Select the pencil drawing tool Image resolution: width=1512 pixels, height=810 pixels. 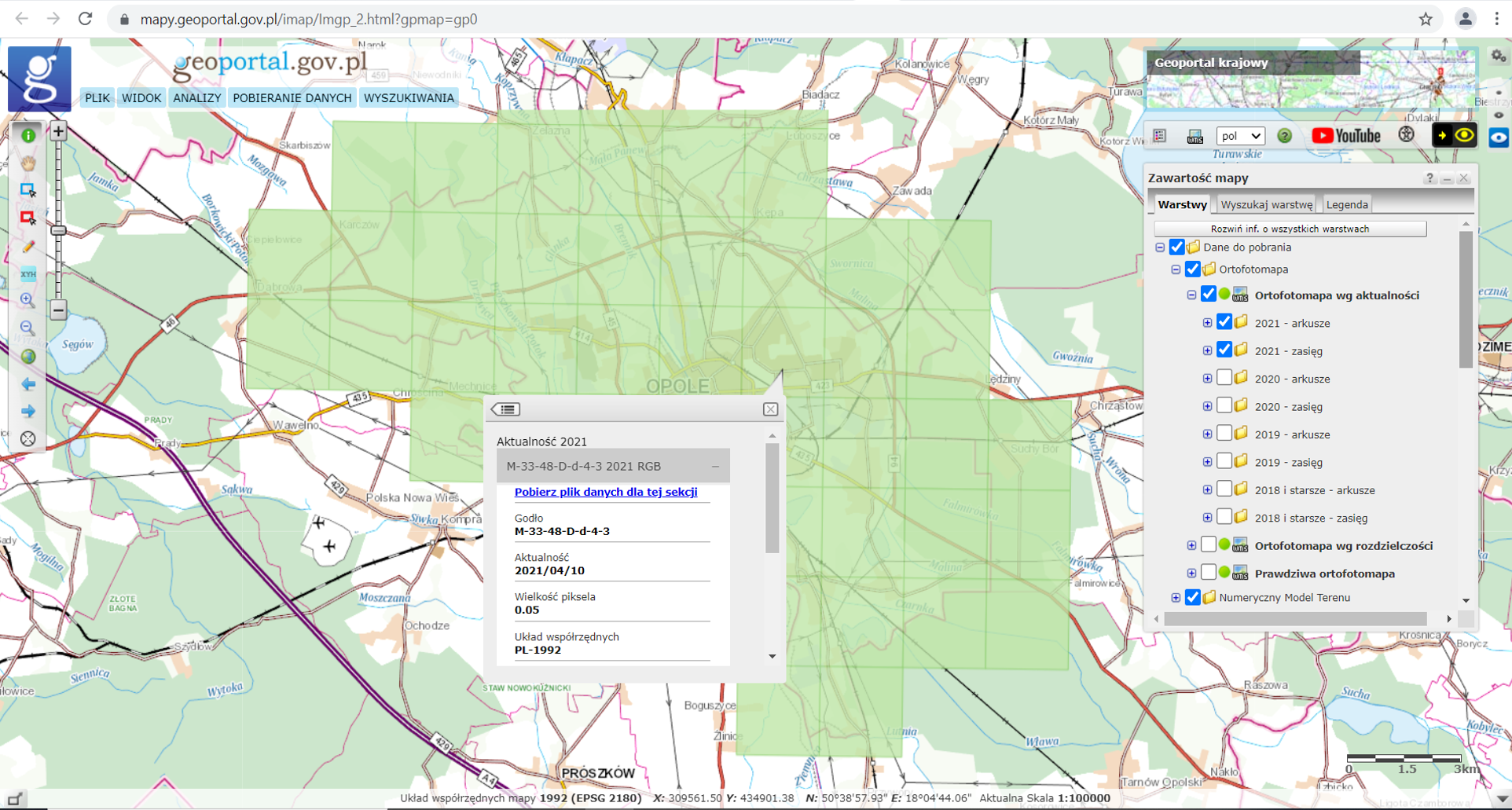tap(28, 247)
